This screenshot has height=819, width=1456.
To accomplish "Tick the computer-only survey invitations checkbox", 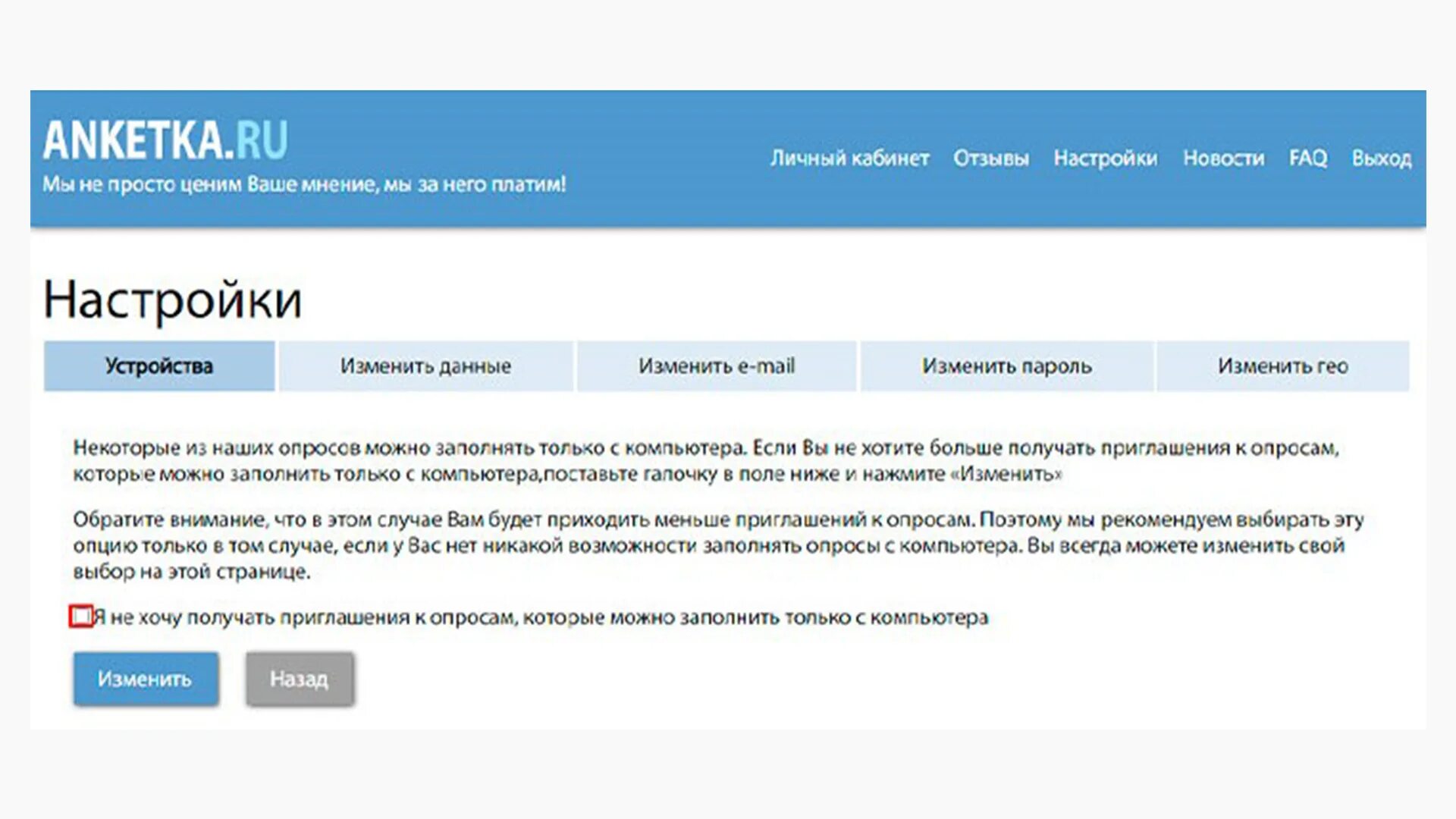I will click(x=80, y=616).
